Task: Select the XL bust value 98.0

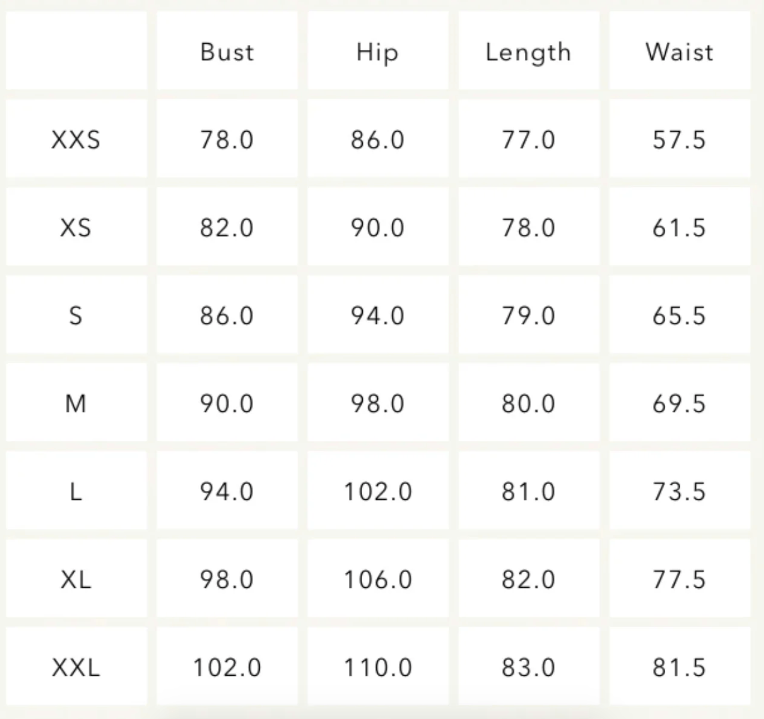Action: pos(227,580)
